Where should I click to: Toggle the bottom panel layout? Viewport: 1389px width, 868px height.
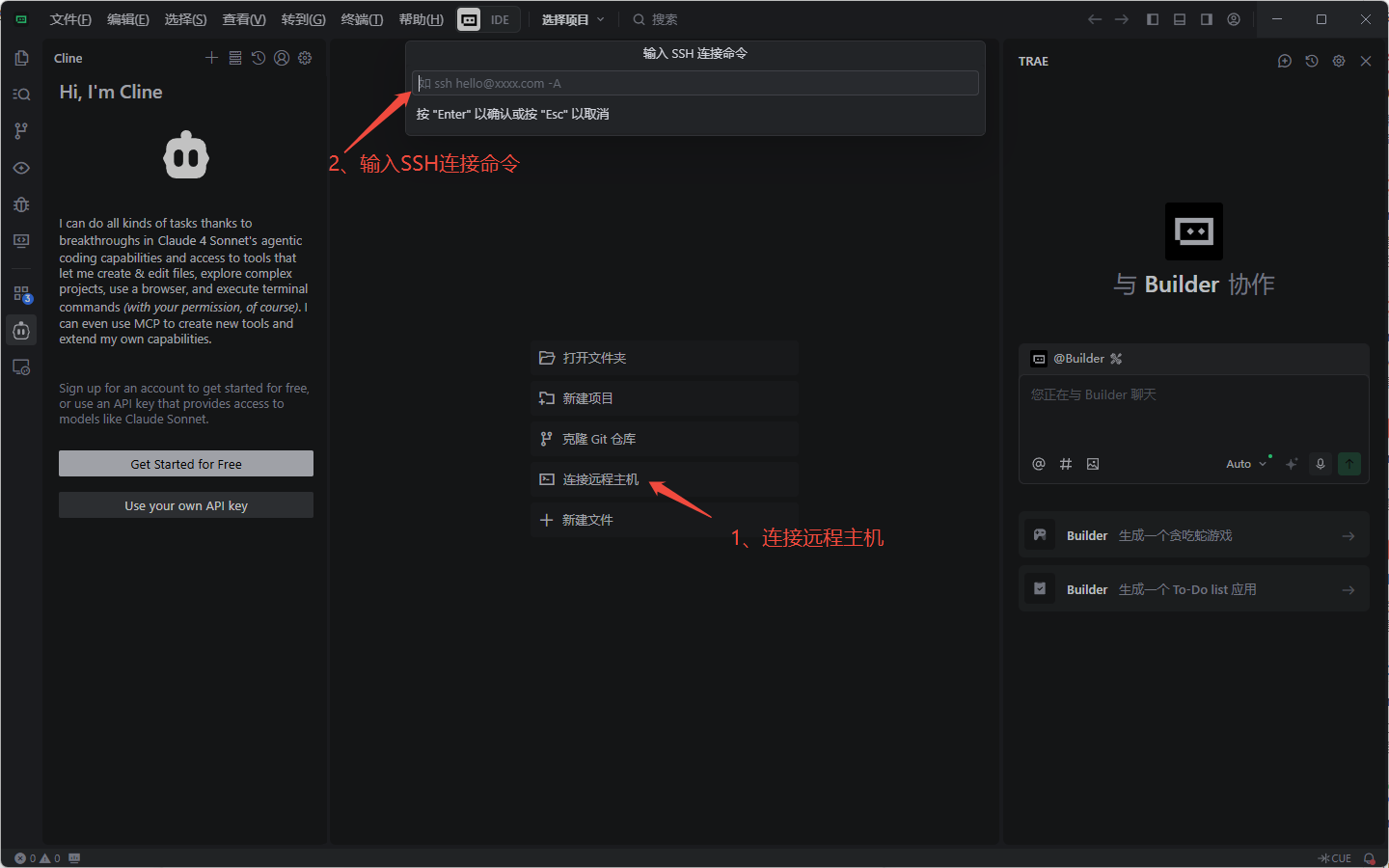tap(1180, 19)
